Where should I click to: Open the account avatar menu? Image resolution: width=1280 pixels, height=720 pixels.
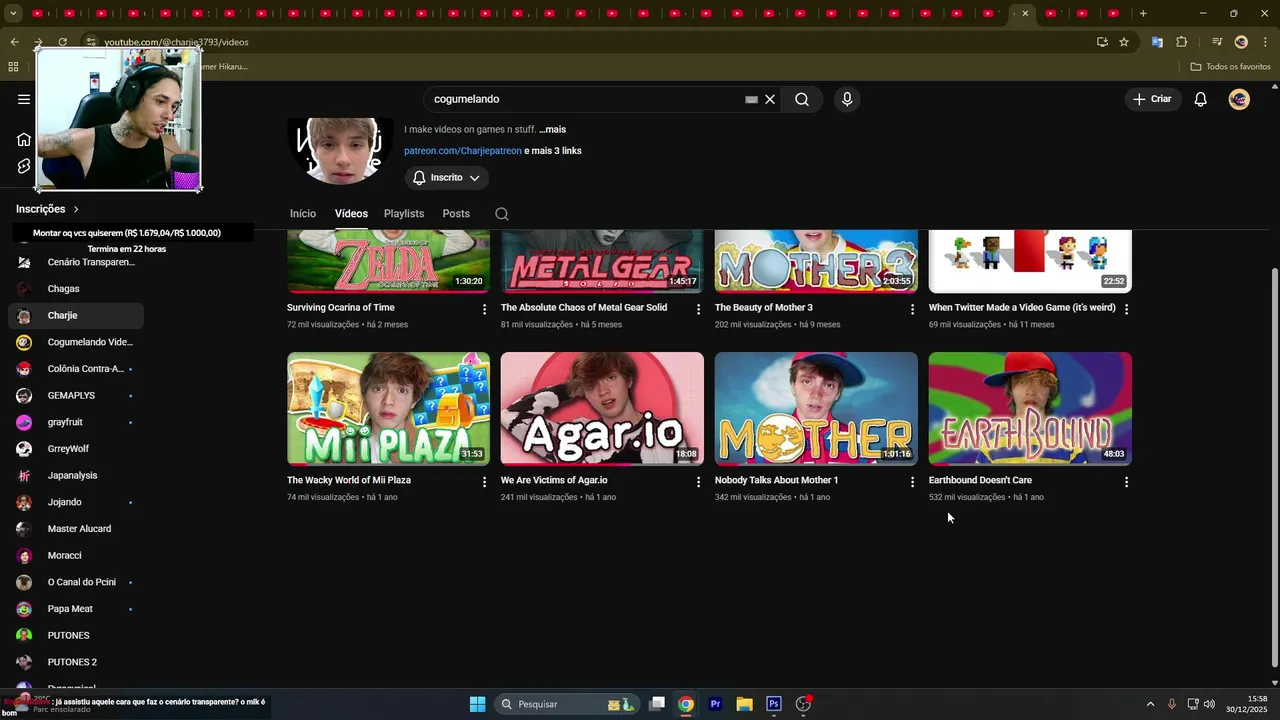coord(1239,99)
